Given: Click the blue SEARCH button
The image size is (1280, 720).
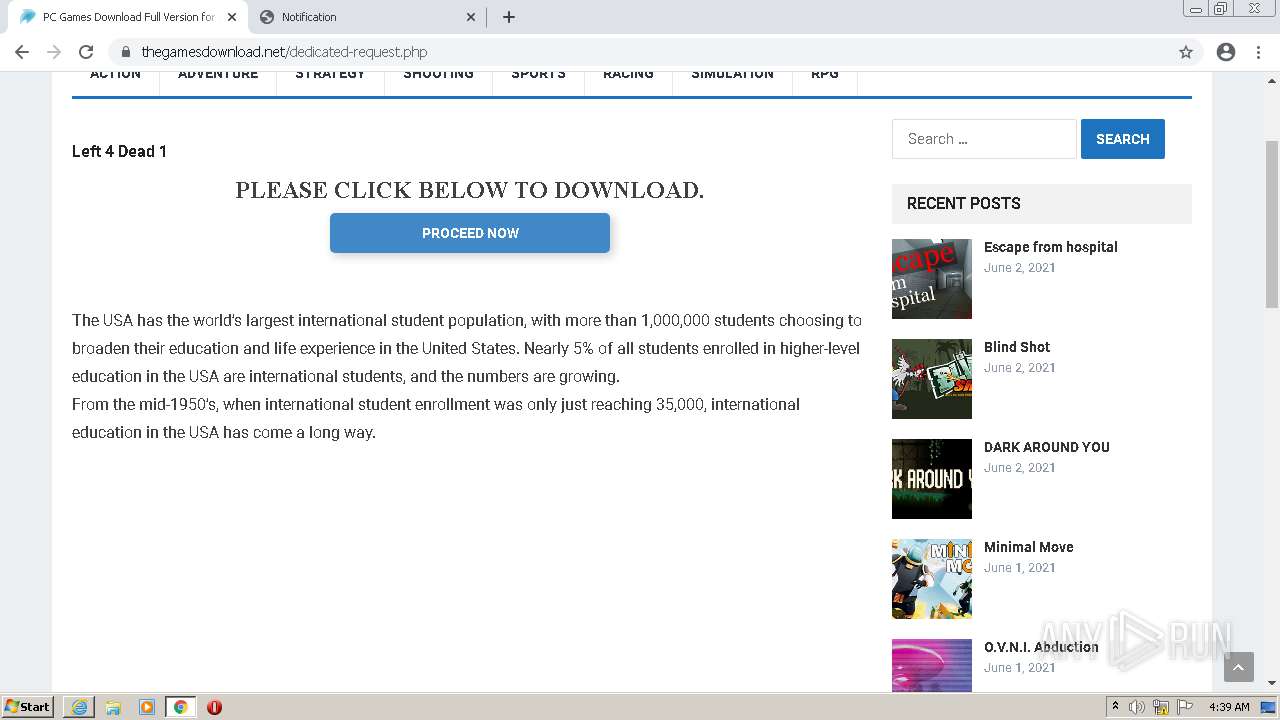Looking at the screenshot, I should [x=1122, y=139].
